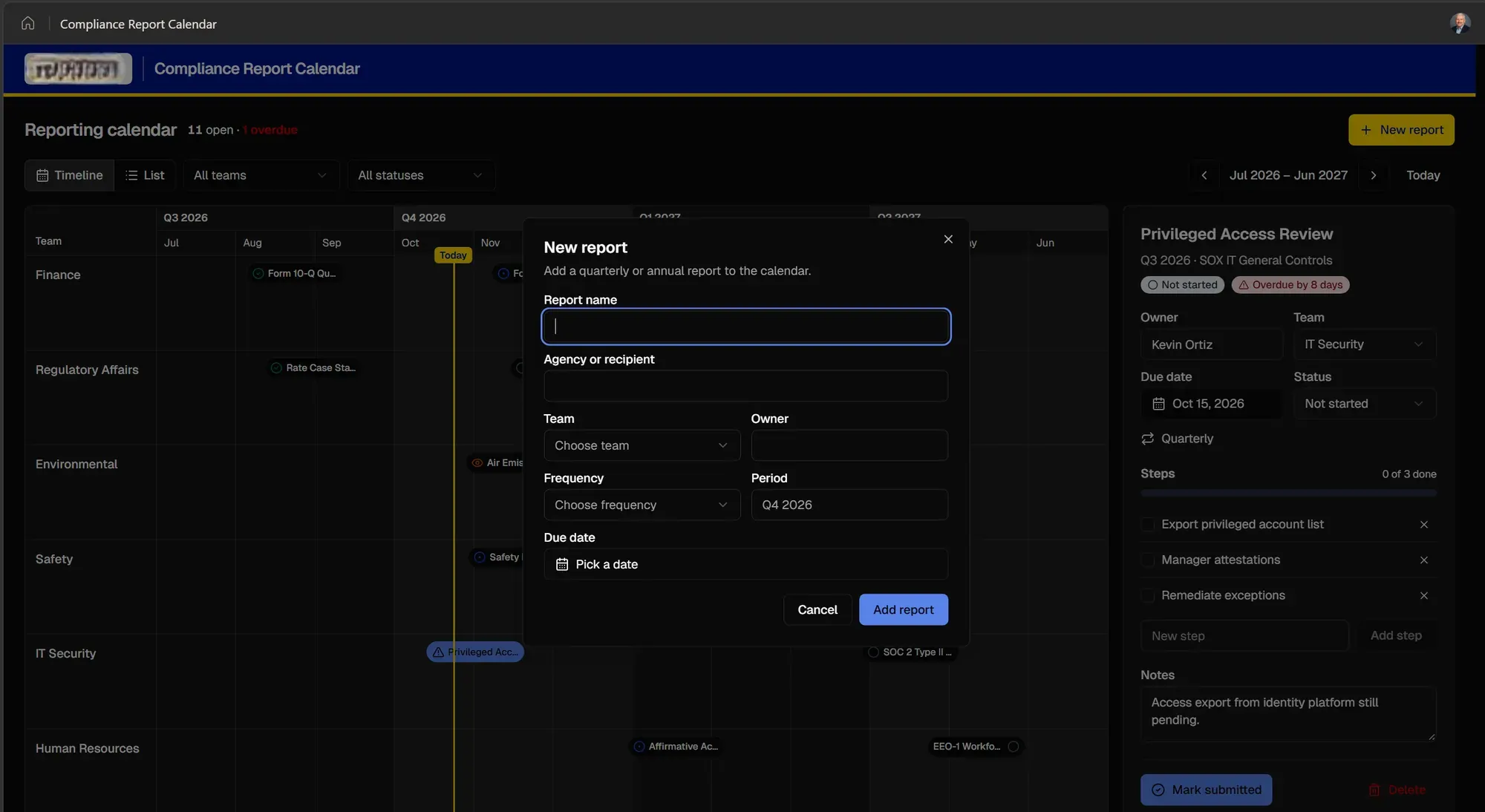Switch to the List view tab
Screen dimensions: 1485x812
click(x=145, y=175)
